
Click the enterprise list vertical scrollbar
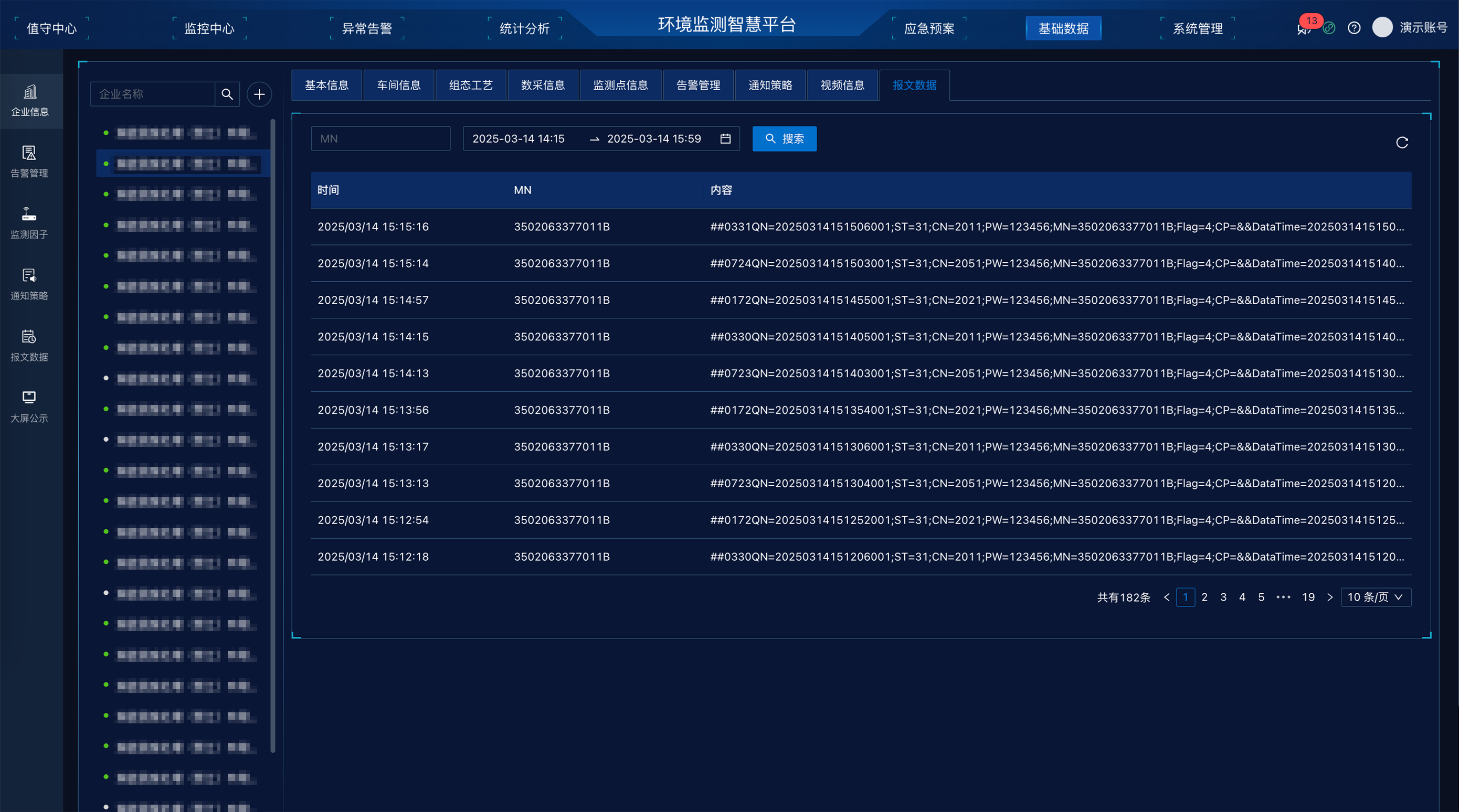(273, 436)
